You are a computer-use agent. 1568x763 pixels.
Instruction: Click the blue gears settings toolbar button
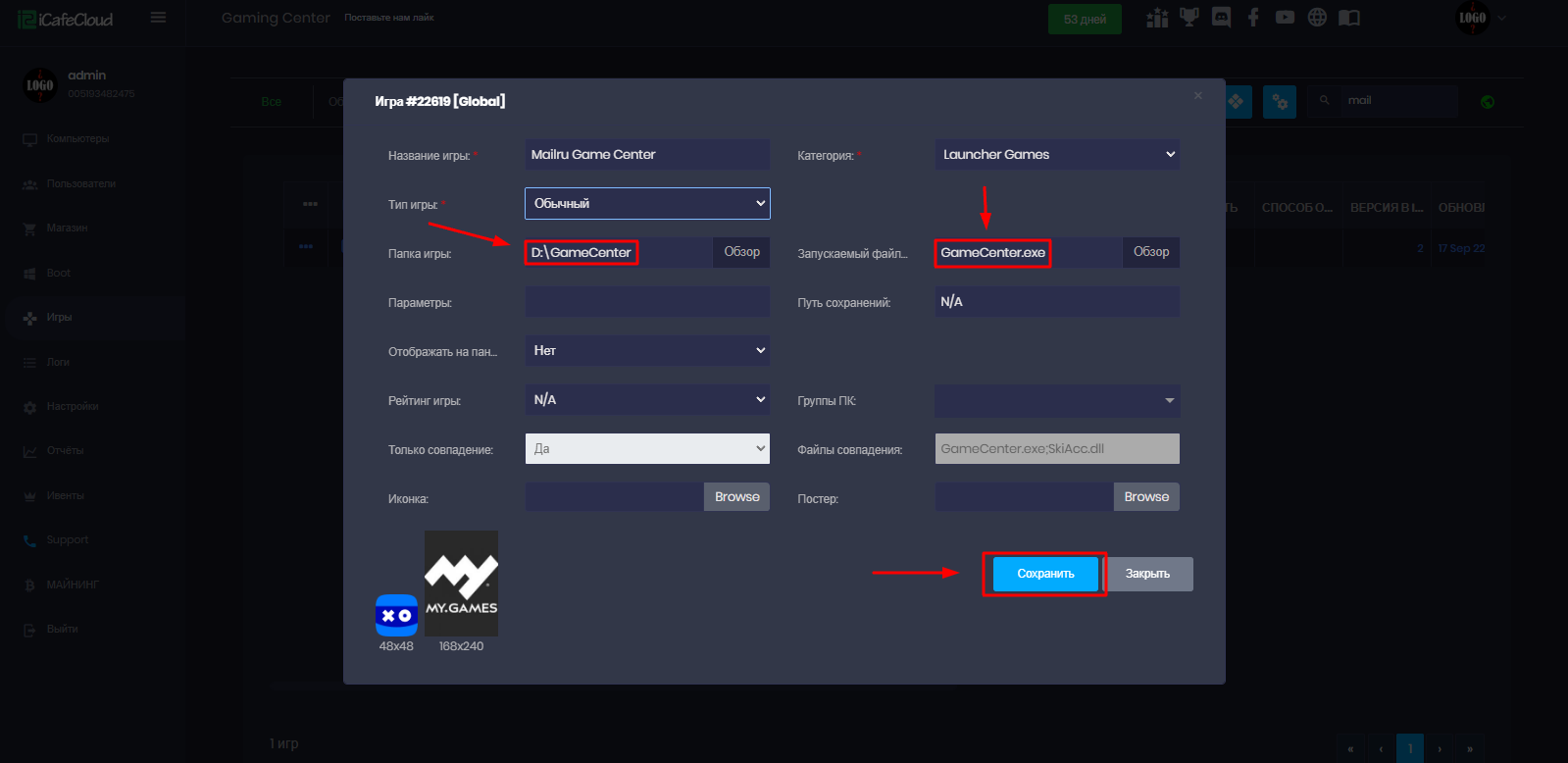click(1280, 101)
